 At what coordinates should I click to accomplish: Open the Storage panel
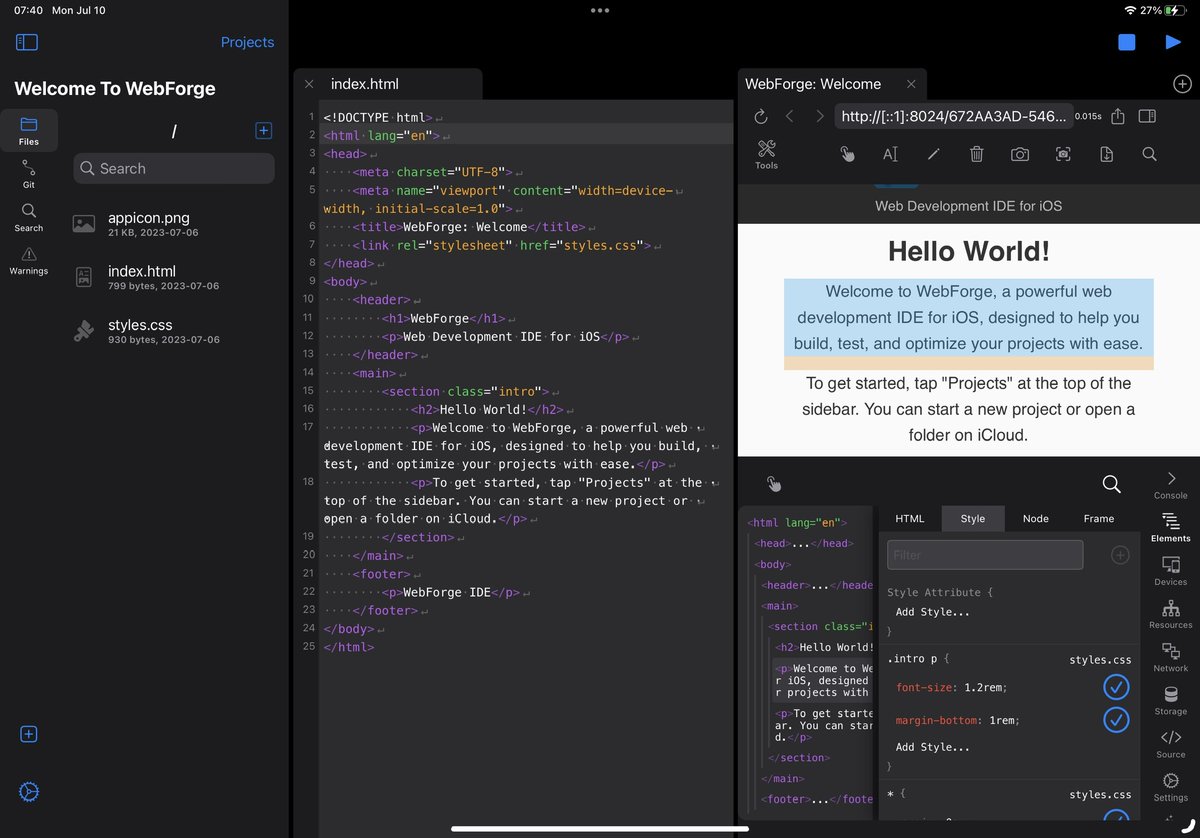[1171, 700]
